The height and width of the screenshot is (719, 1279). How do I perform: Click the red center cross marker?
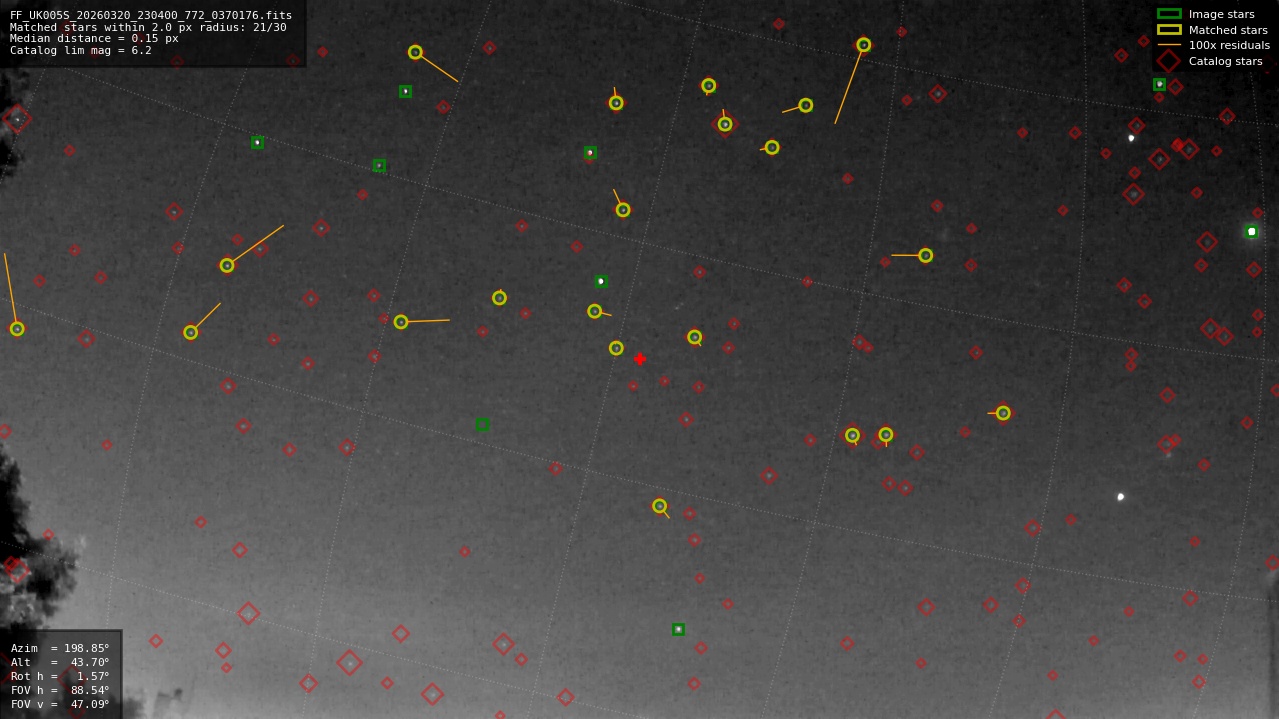pyautogui.click(x=640, y=359)
